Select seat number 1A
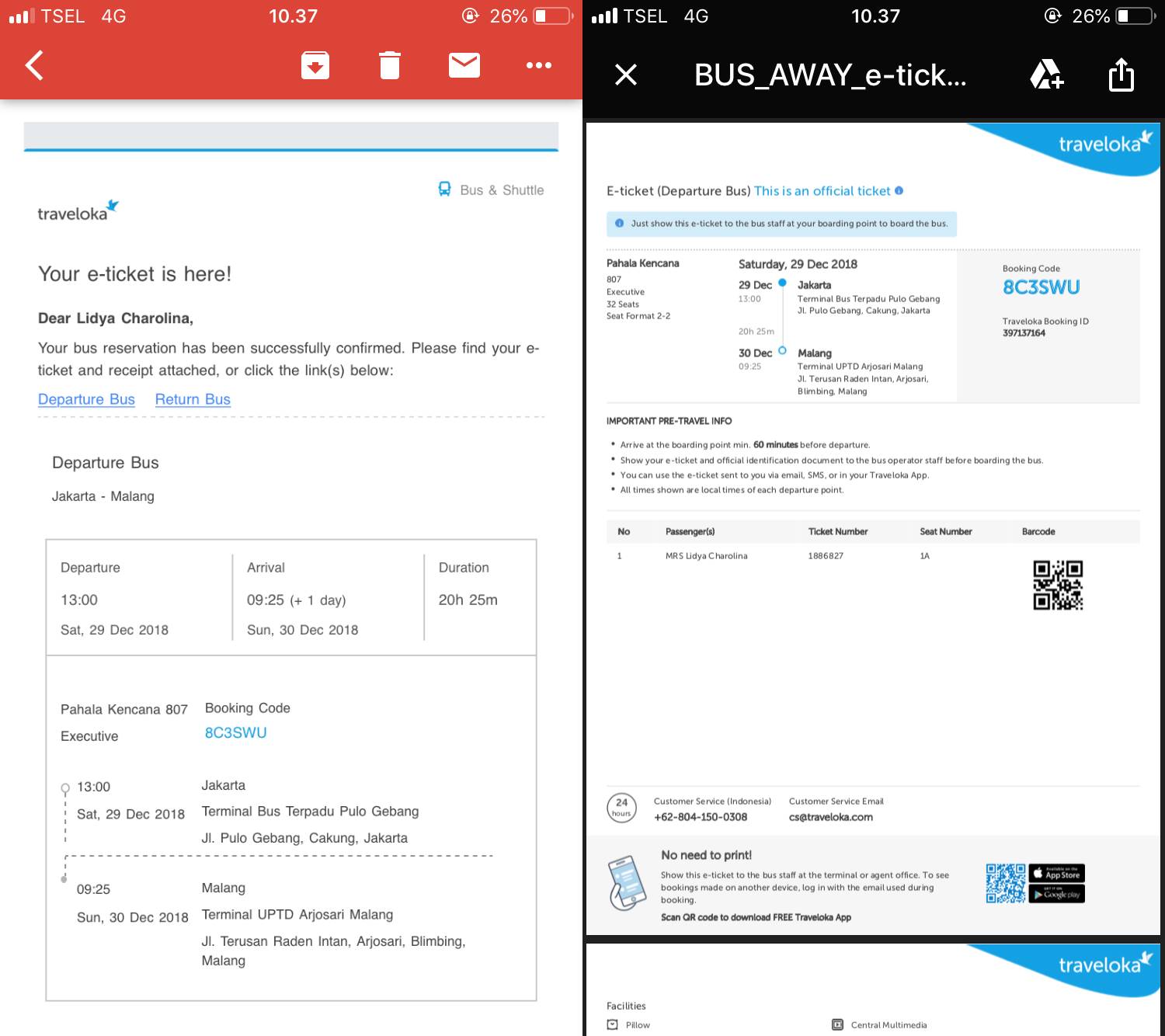1165x1036 pixels. pyautogui.click(x=924, y=556)
